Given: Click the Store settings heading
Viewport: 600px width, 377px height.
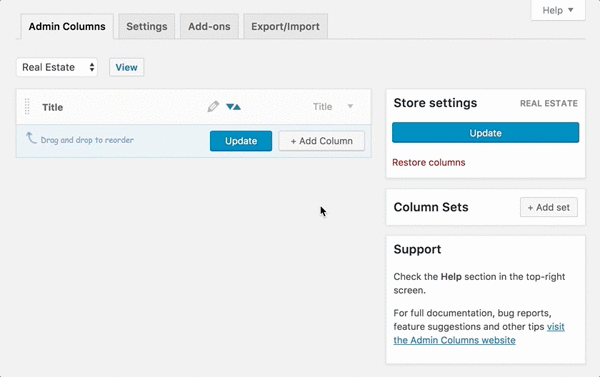Looking at the screenshot, I should [x=435, y=103].
